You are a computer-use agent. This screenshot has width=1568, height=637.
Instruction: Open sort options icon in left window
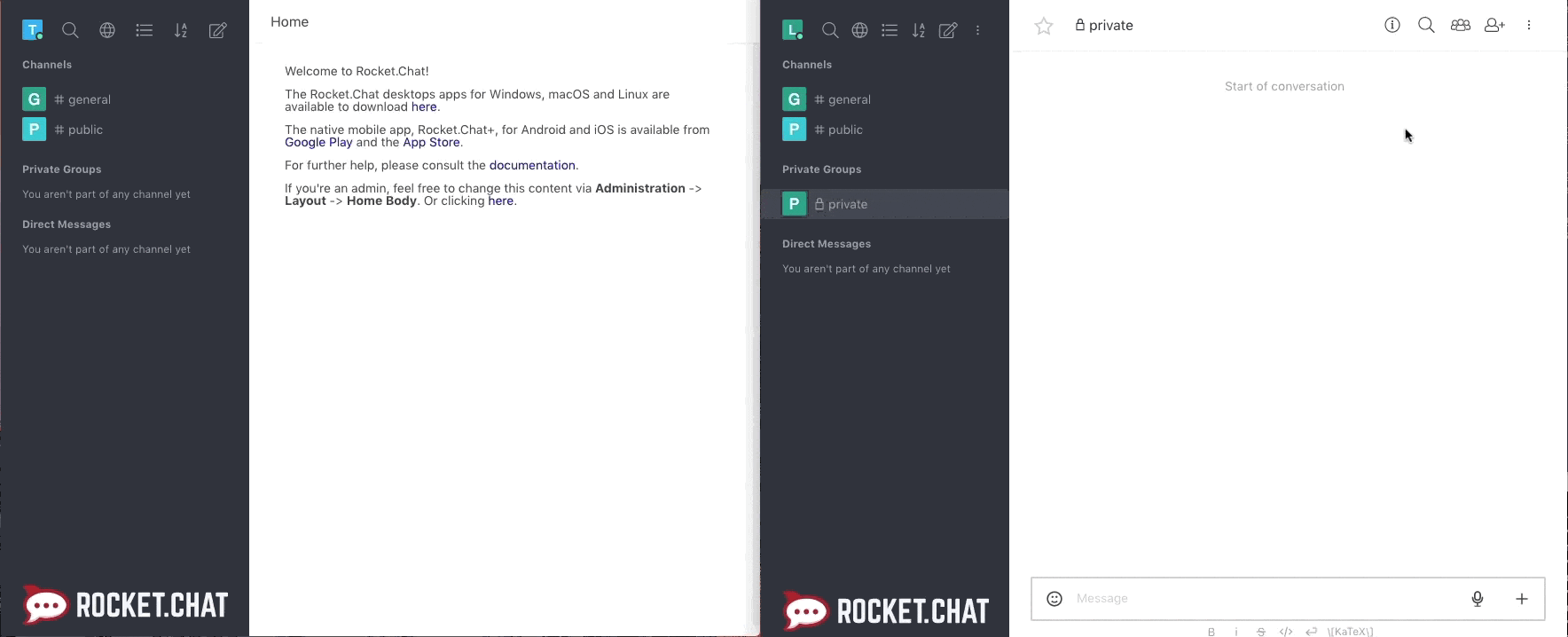(181, 30)
